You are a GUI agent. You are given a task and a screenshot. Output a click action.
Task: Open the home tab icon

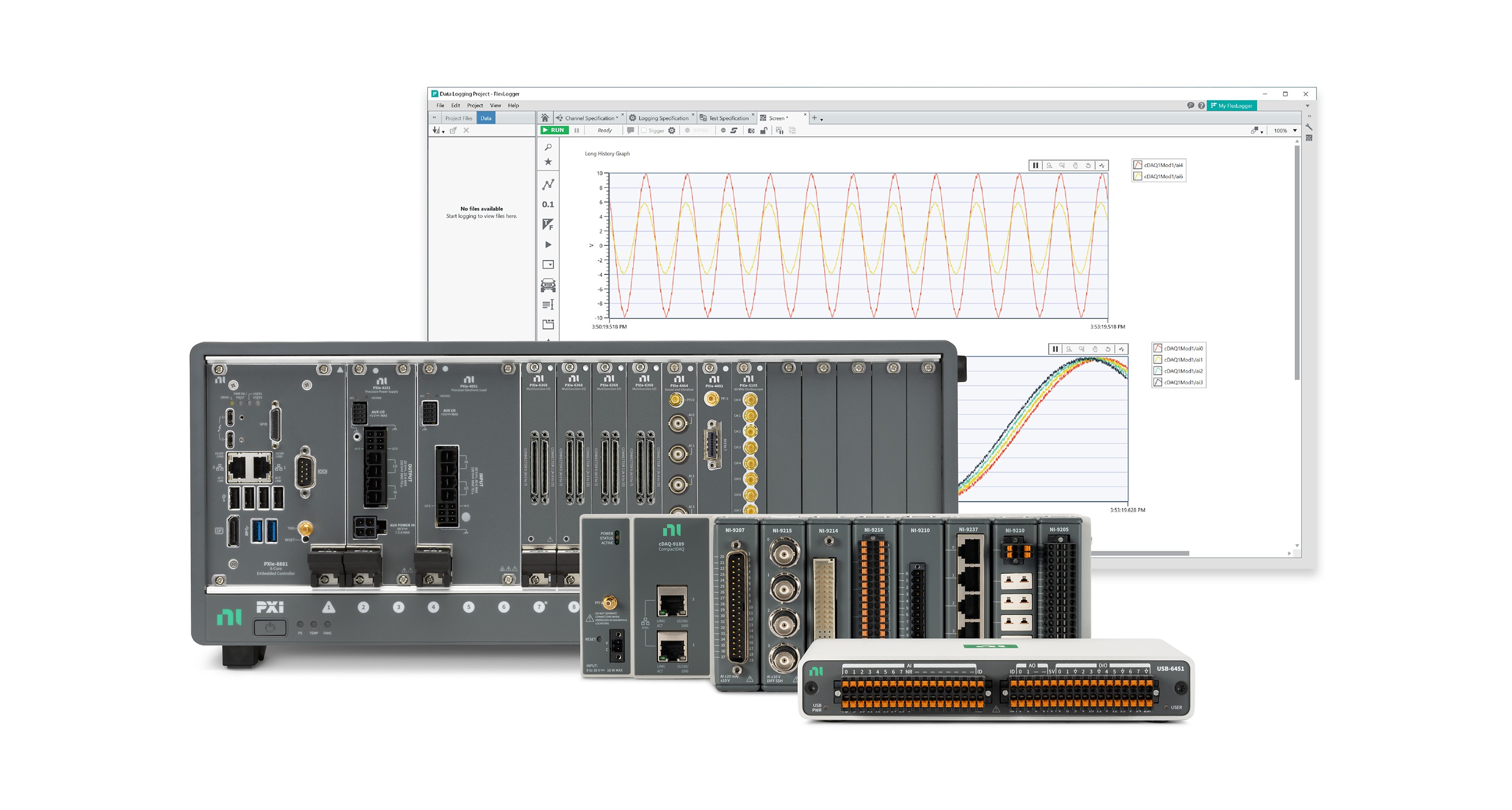point(545,118)
